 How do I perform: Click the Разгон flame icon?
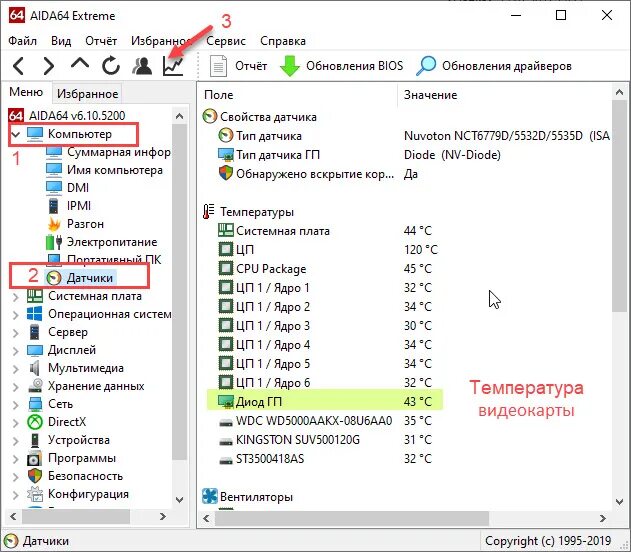(x=54, y=224)
